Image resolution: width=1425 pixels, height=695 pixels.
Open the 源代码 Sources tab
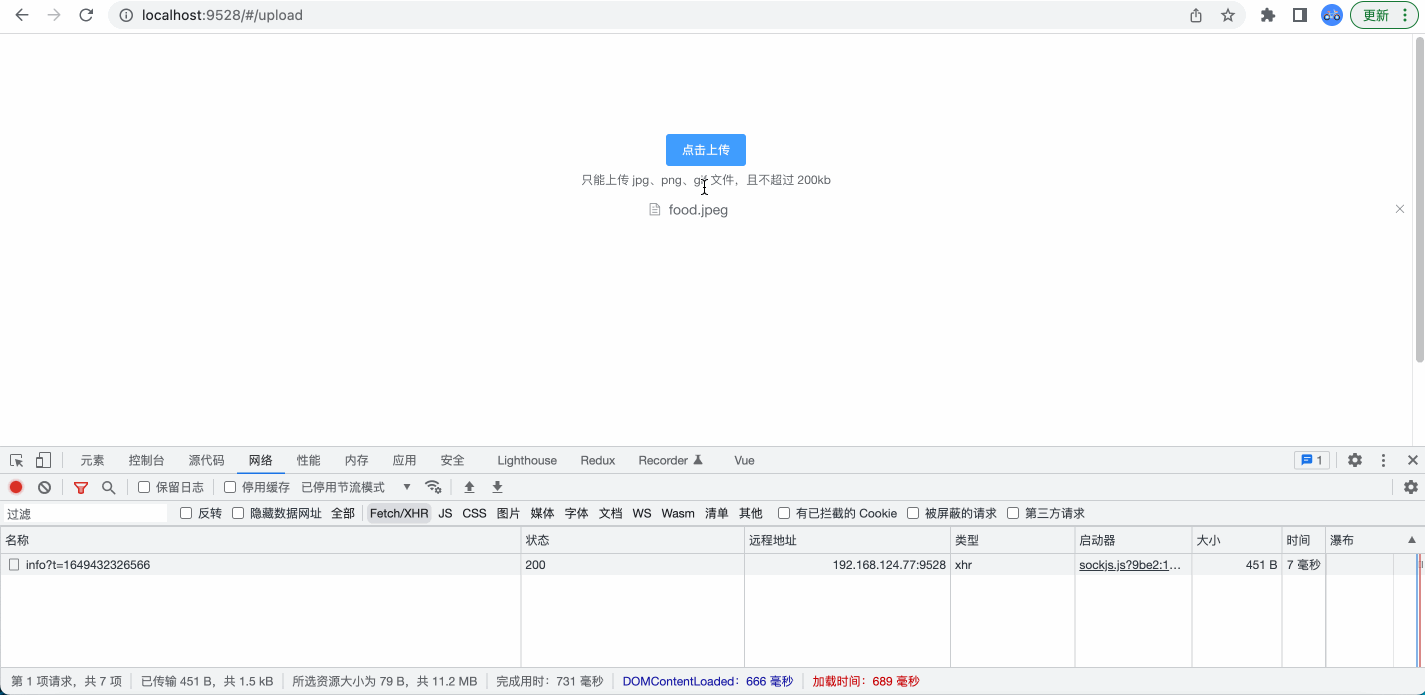tap(206, 460)
